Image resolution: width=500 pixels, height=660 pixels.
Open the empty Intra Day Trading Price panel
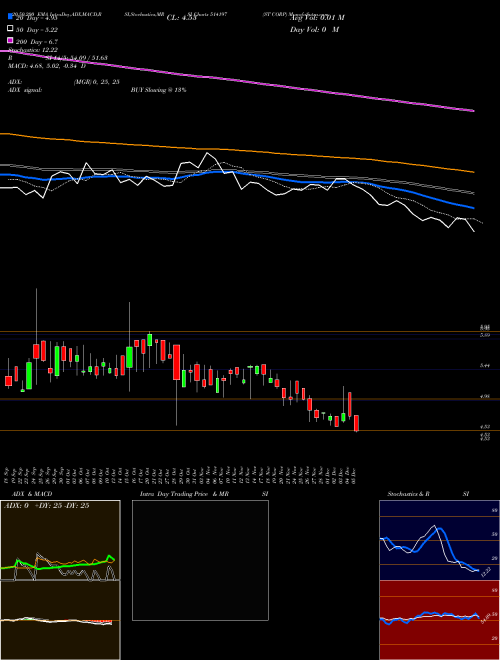[x=200, y=560]
